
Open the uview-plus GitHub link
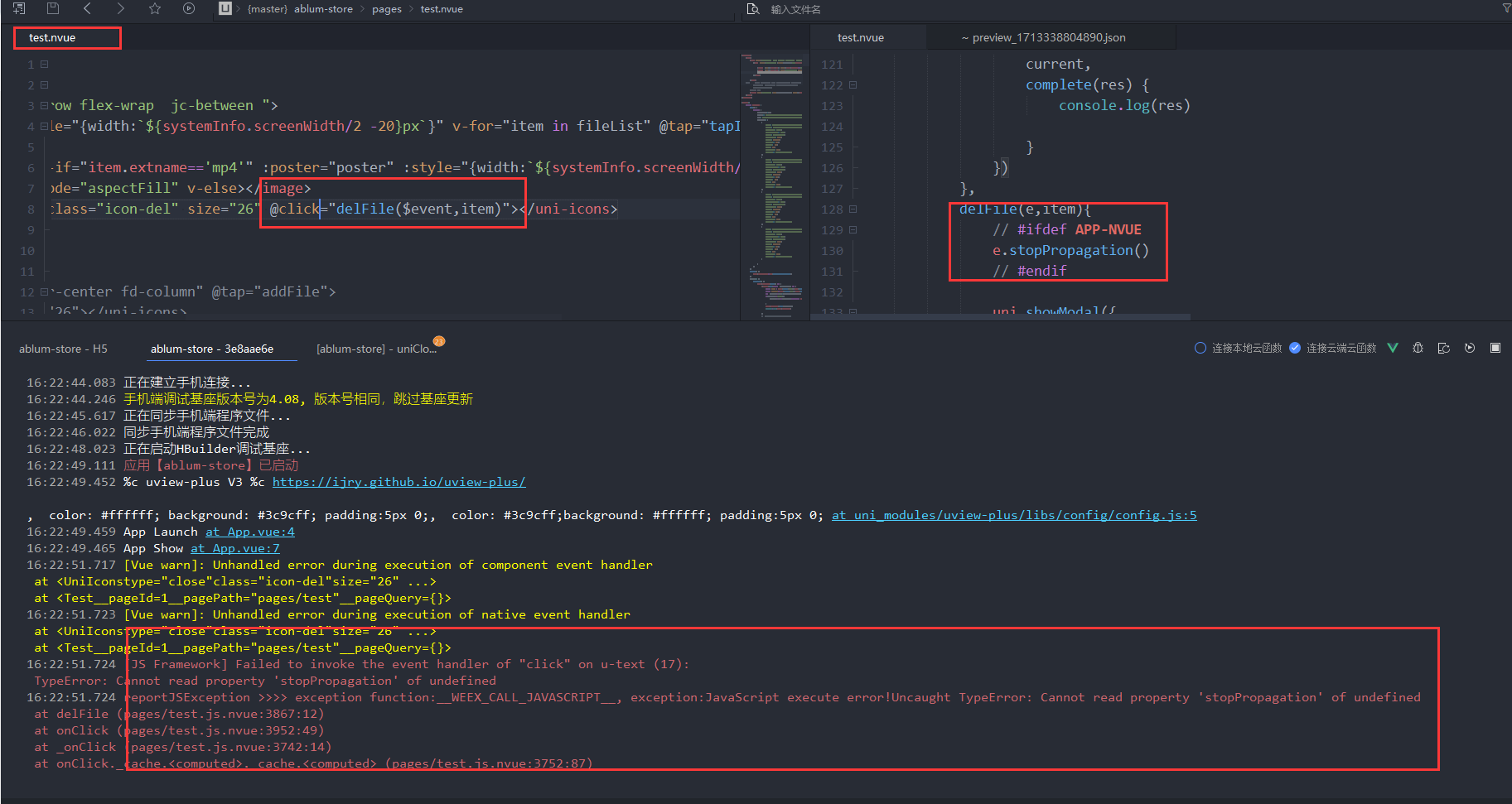coord(399,482)
